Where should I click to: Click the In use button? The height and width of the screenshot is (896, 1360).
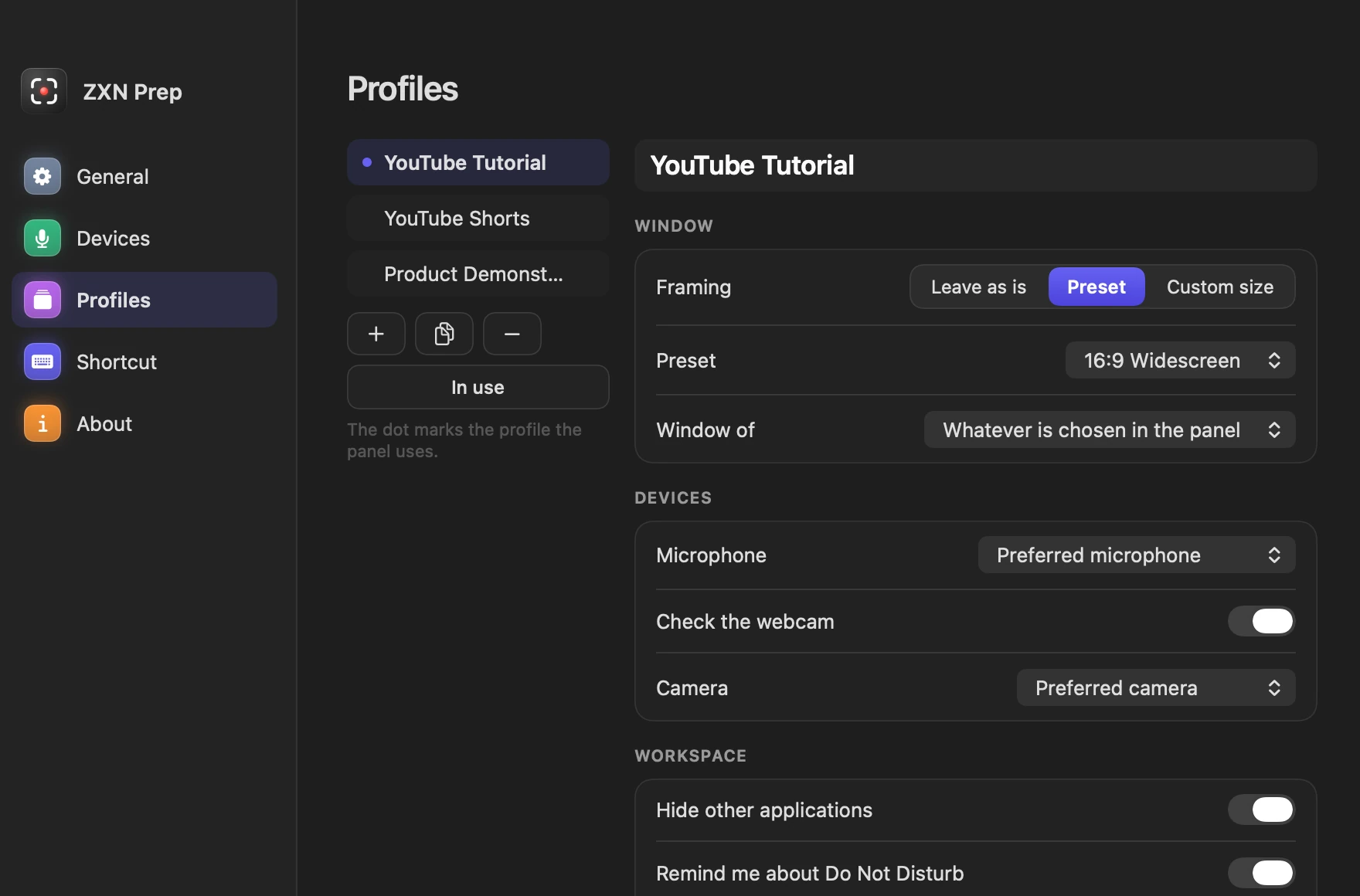[478, 387]
